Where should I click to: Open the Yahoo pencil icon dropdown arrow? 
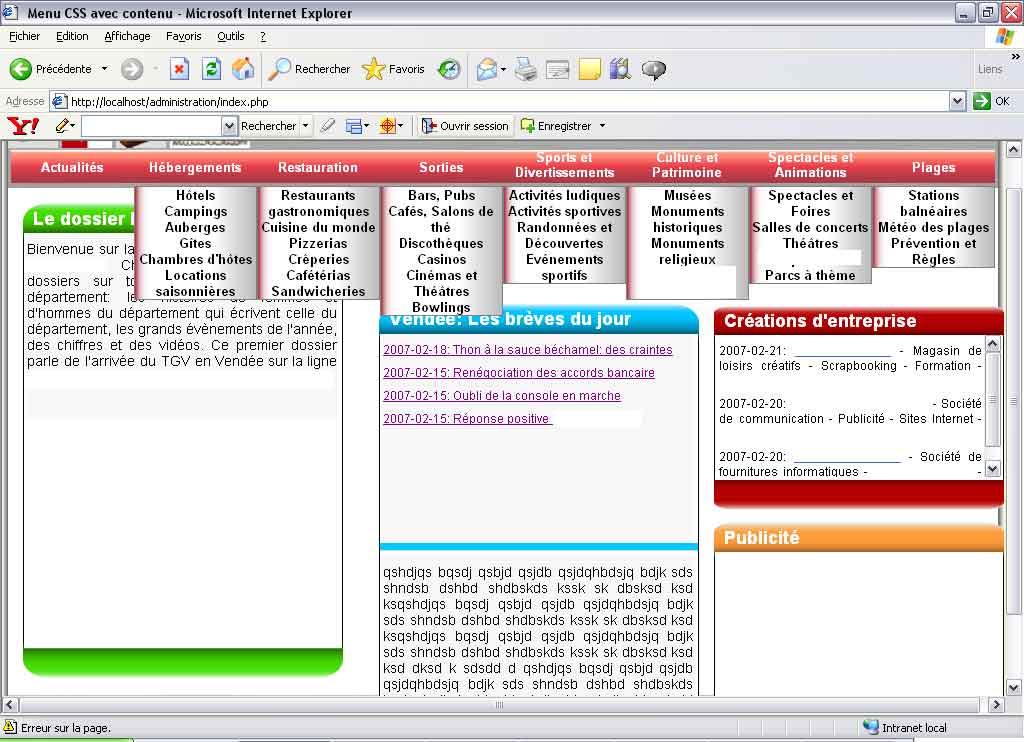pos(72,125)
